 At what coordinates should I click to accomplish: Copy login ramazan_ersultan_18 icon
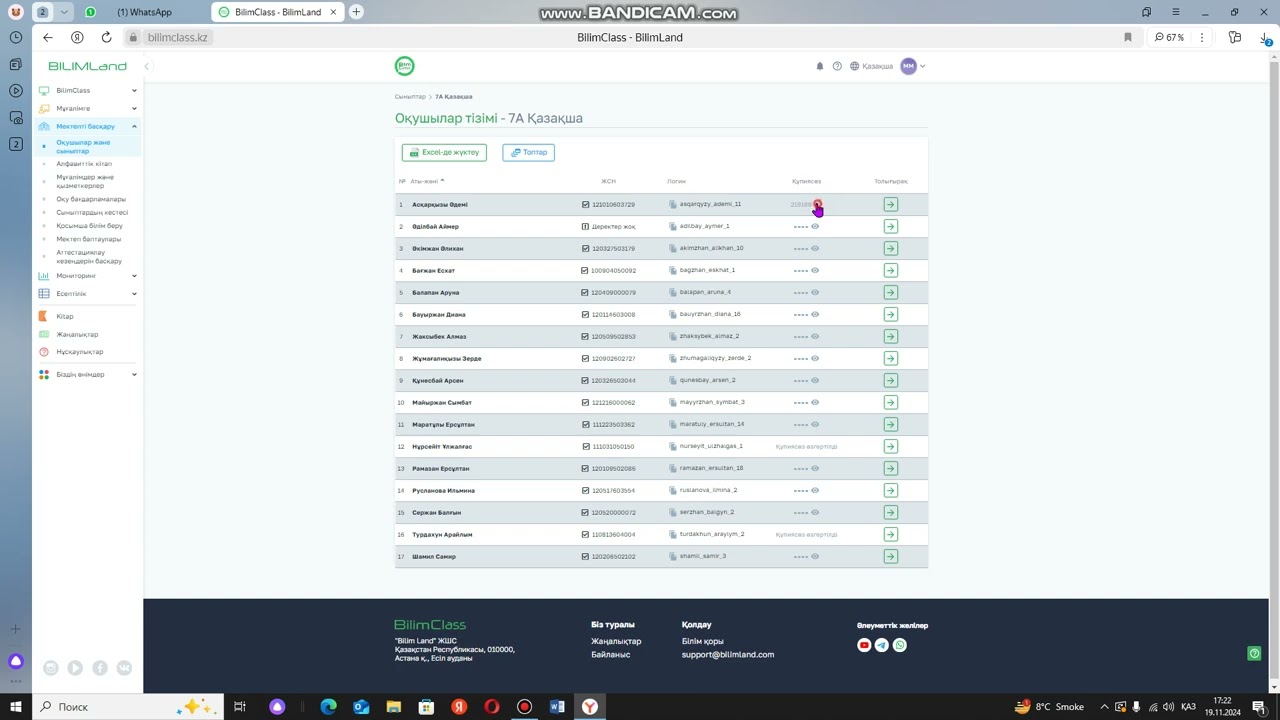[673, 468]
